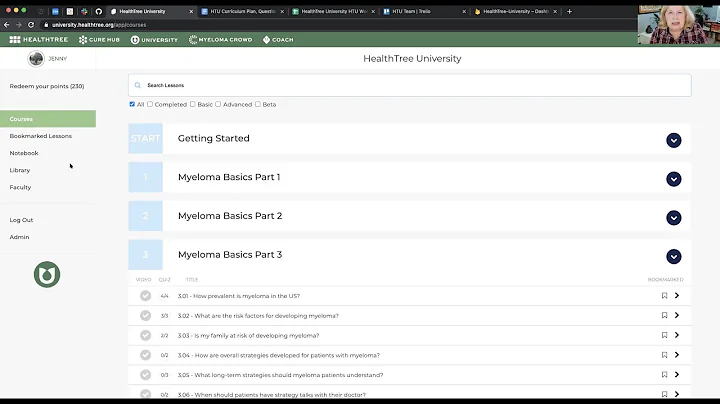Uncheck the All filter checkbox

[132, 104]
